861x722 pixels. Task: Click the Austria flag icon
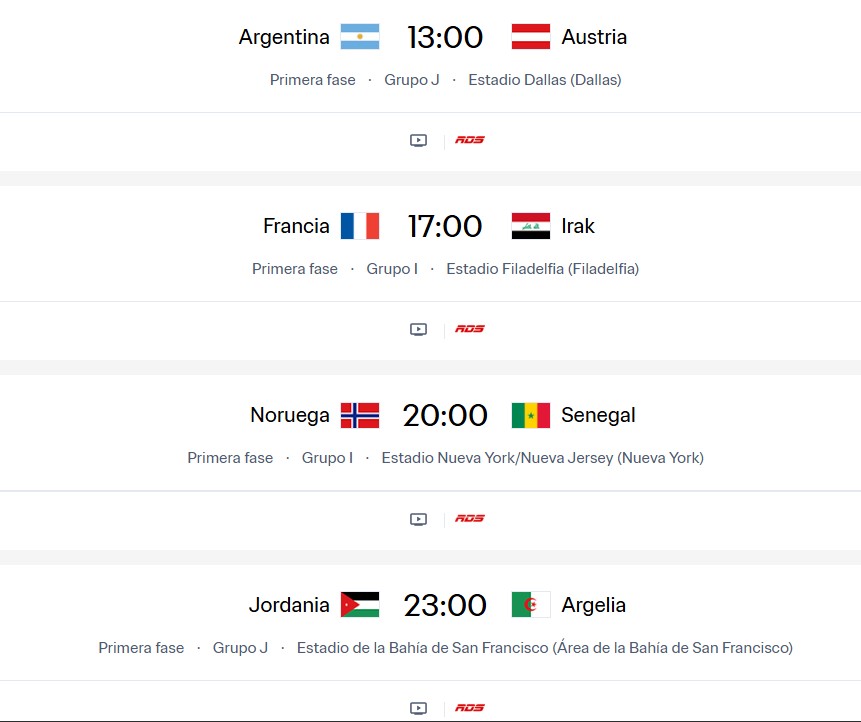[x=531, y=37]
